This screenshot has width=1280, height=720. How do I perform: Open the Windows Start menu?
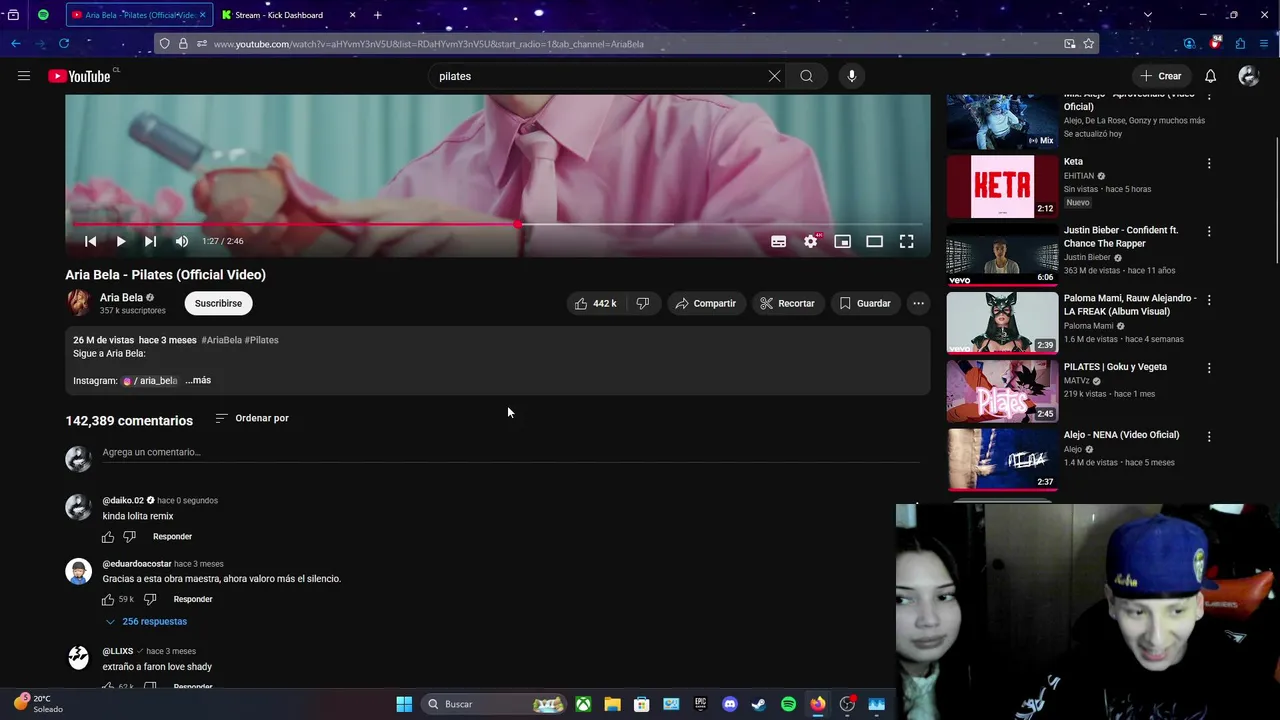[404, 704]
